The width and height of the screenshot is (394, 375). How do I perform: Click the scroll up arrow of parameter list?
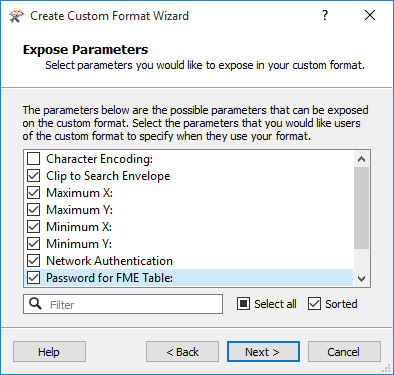click(361, 159)
